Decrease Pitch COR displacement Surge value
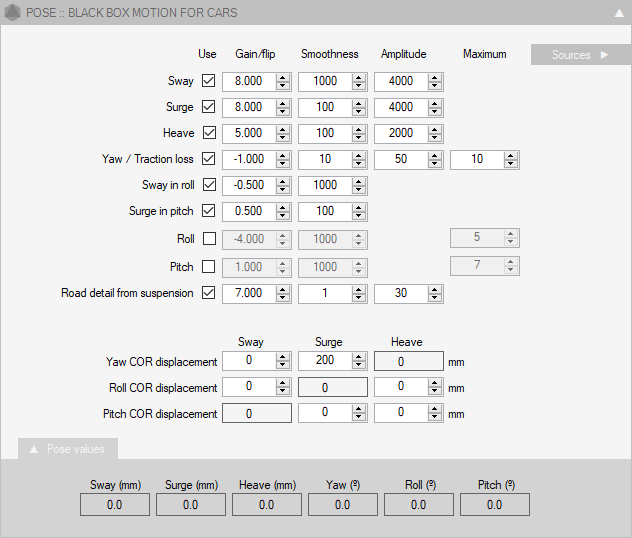 click(x=359, y=417)
